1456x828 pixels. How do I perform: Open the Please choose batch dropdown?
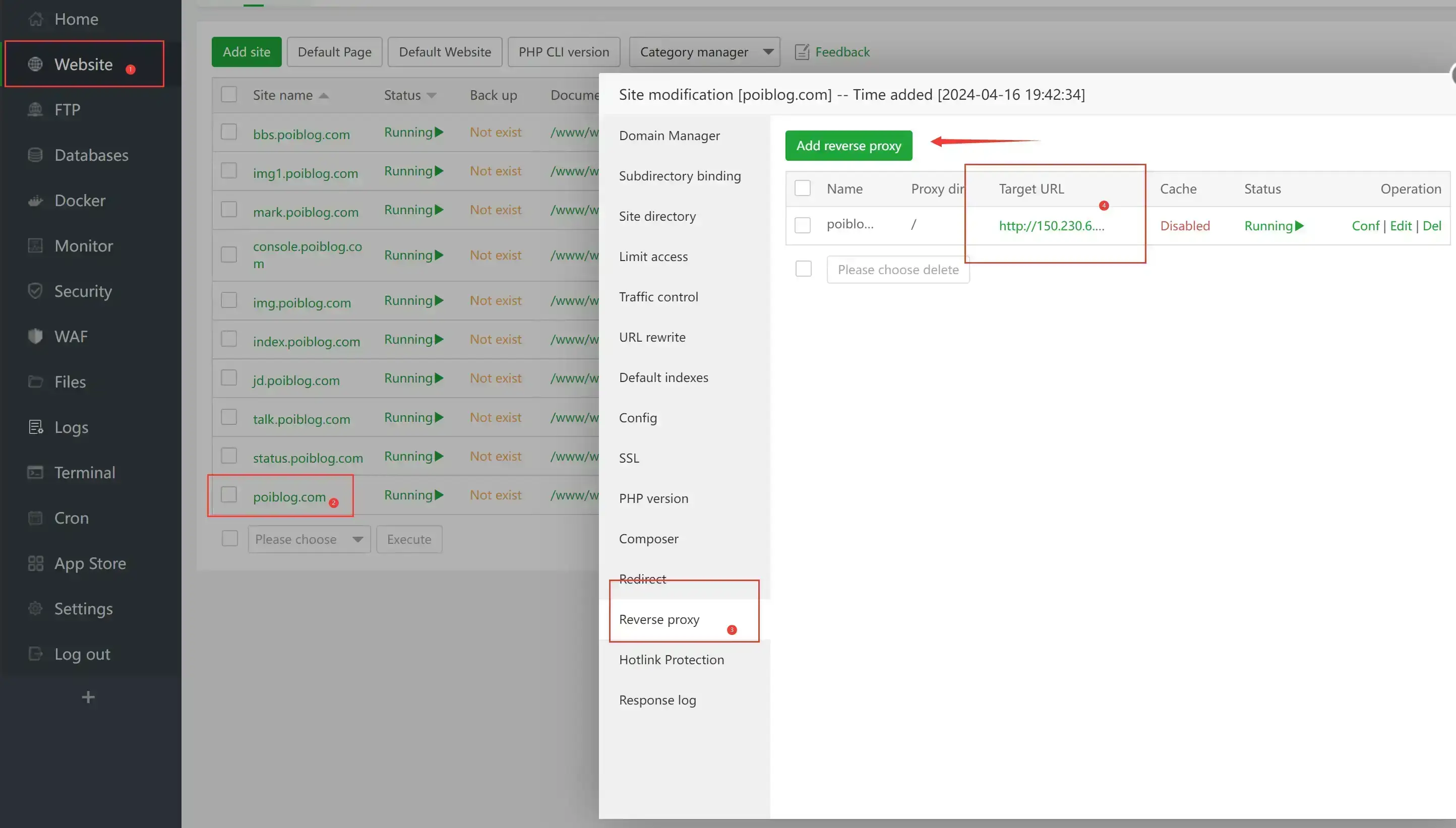[310, 539]
